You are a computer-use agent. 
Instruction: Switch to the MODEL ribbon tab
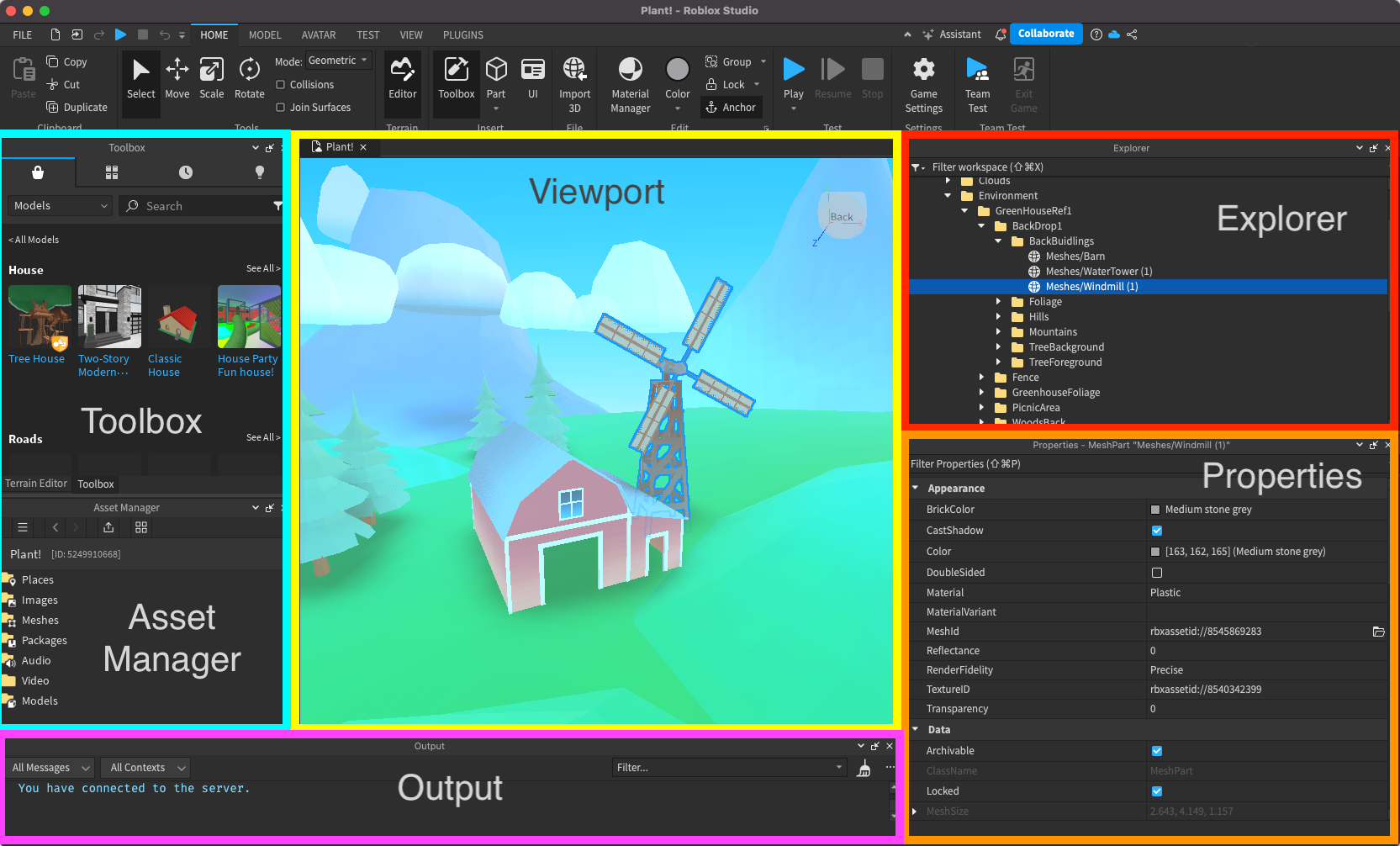click(x=265, y=35)
